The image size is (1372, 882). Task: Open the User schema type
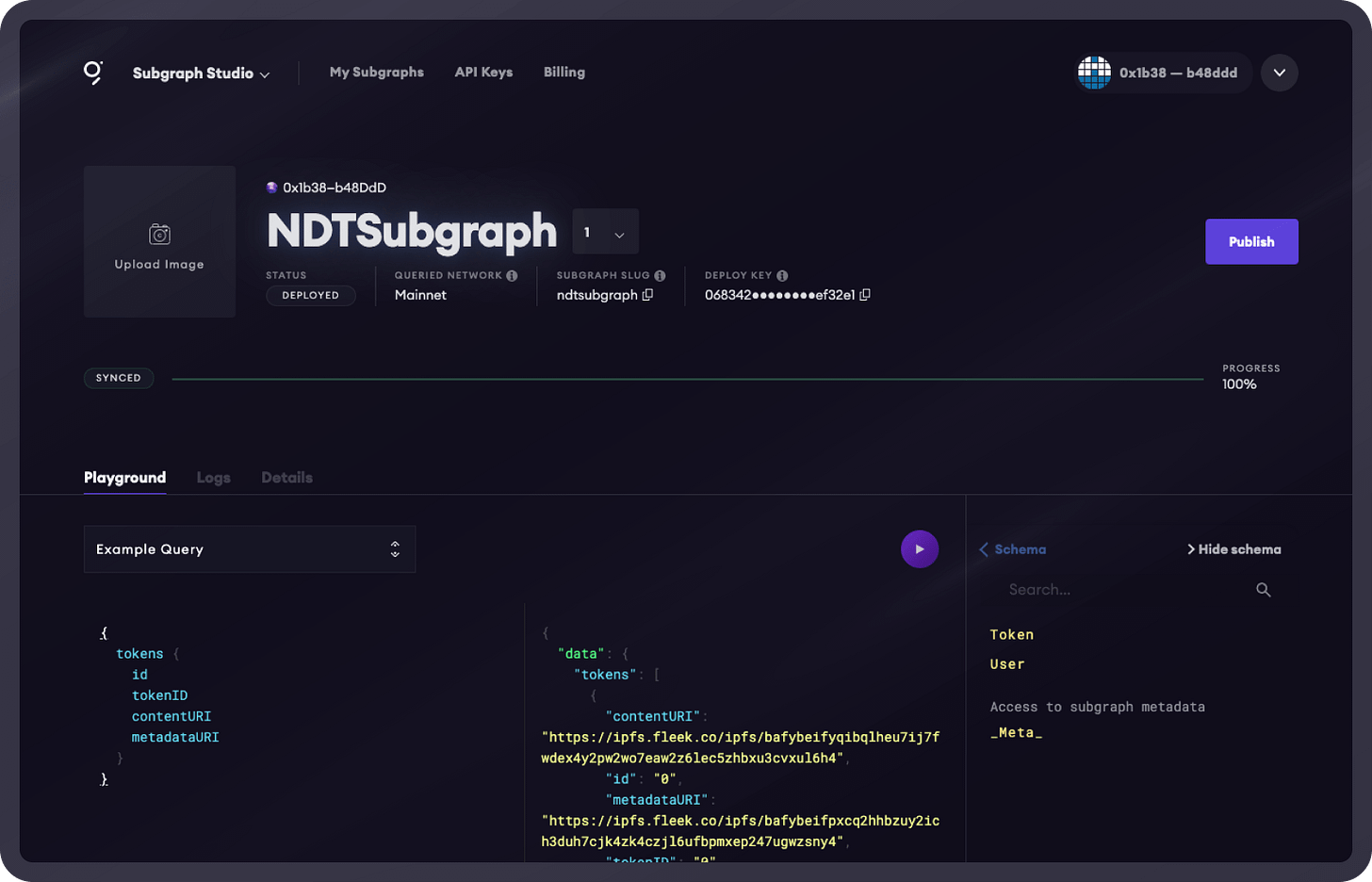tap(1007, 664)
